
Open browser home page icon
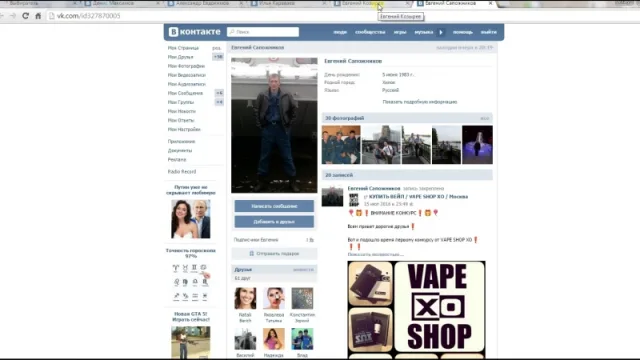click(x=38, y=16)
